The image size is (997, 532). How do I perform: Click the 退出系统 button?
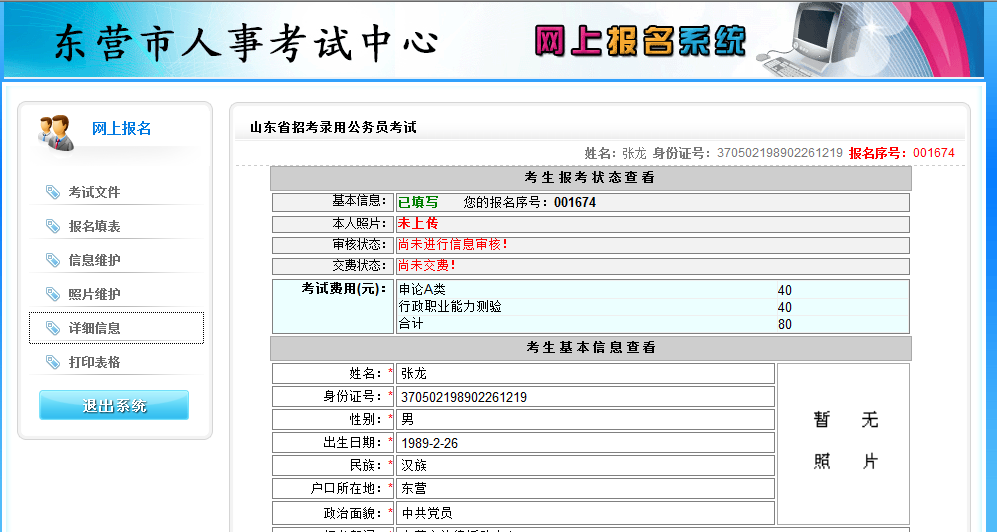(x=114, y=406)
